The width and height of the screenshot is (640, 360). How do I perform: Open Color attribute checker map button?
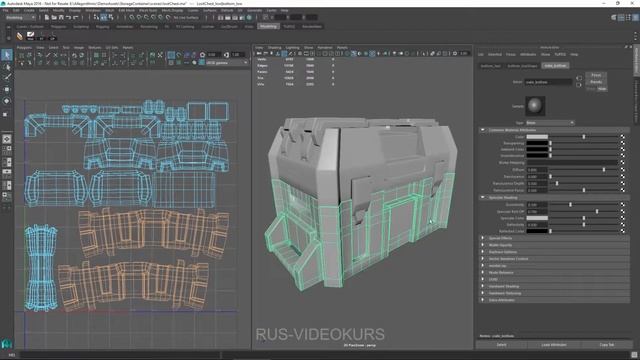coord(622,137)
